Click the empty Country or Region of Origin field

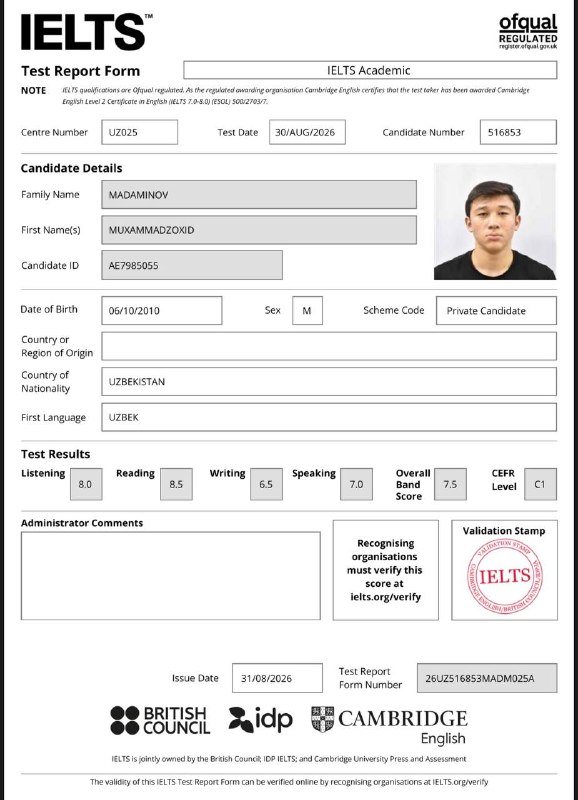[329, 346]
